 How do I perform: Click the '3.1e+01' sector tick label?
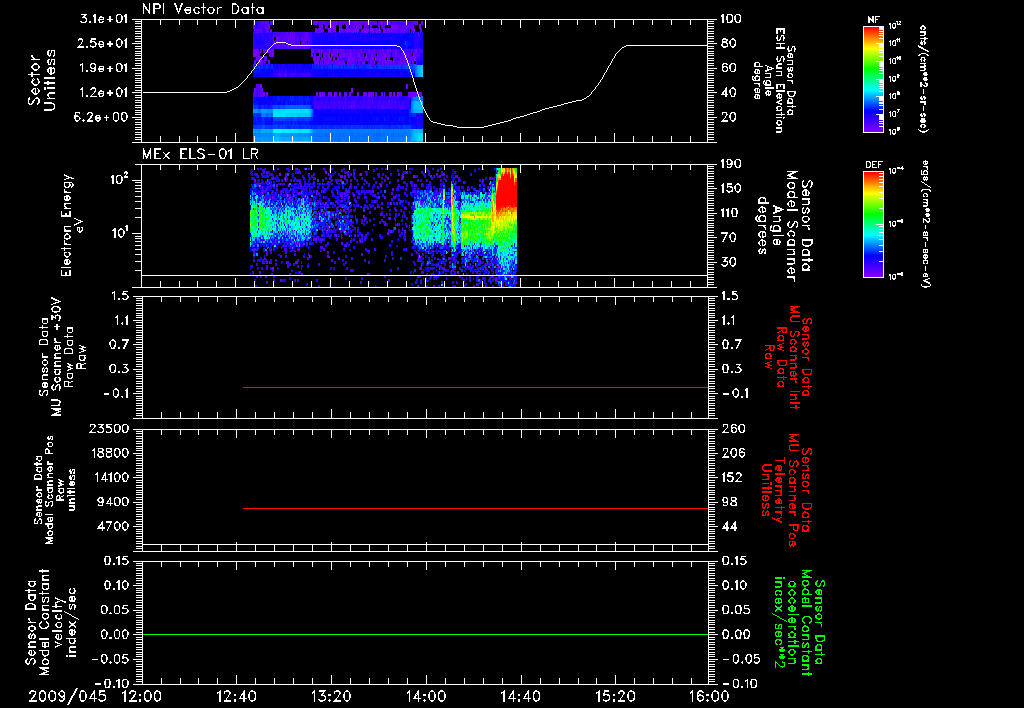pos(104,19)
